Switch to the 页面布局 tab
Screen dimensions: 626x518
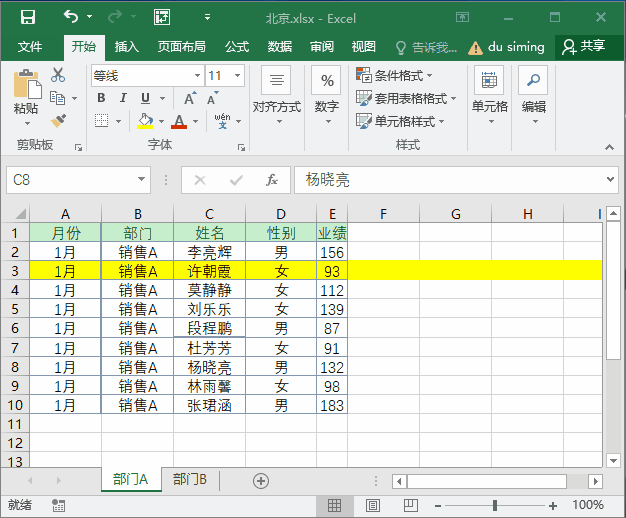click(x=182, y=47)
